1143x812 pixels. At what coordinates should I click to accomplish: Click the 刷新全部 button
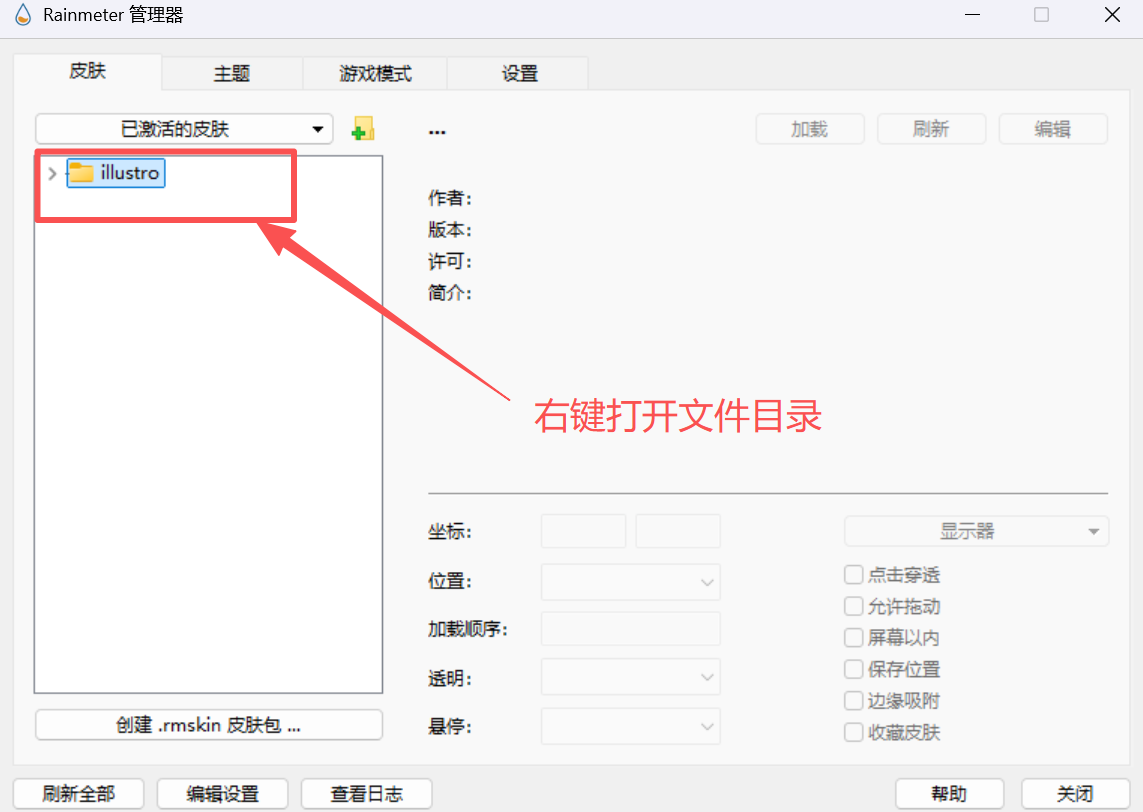79,794
